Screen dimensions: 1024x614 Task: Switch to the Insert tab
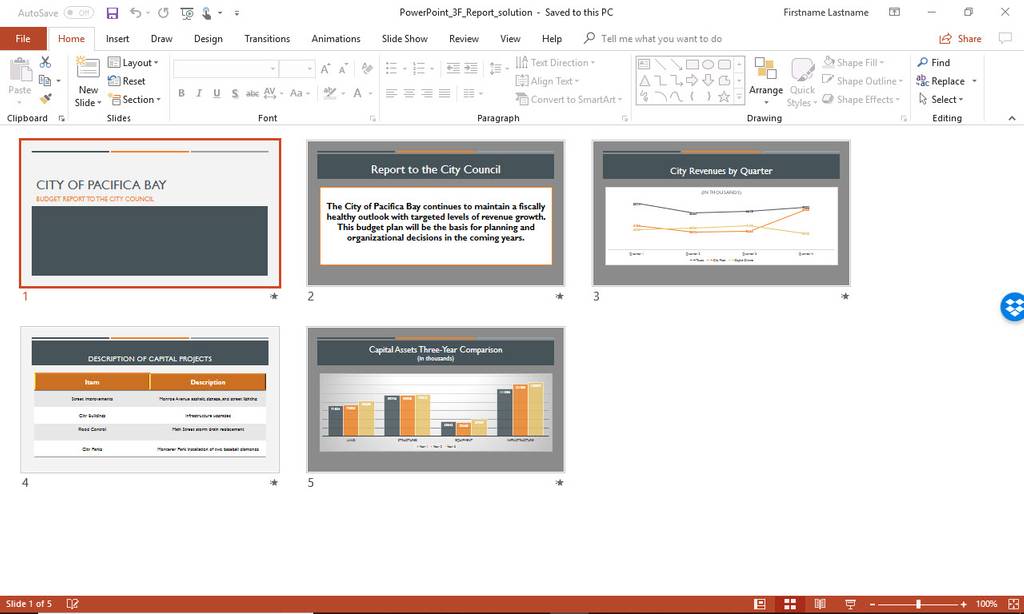point(118,39)
